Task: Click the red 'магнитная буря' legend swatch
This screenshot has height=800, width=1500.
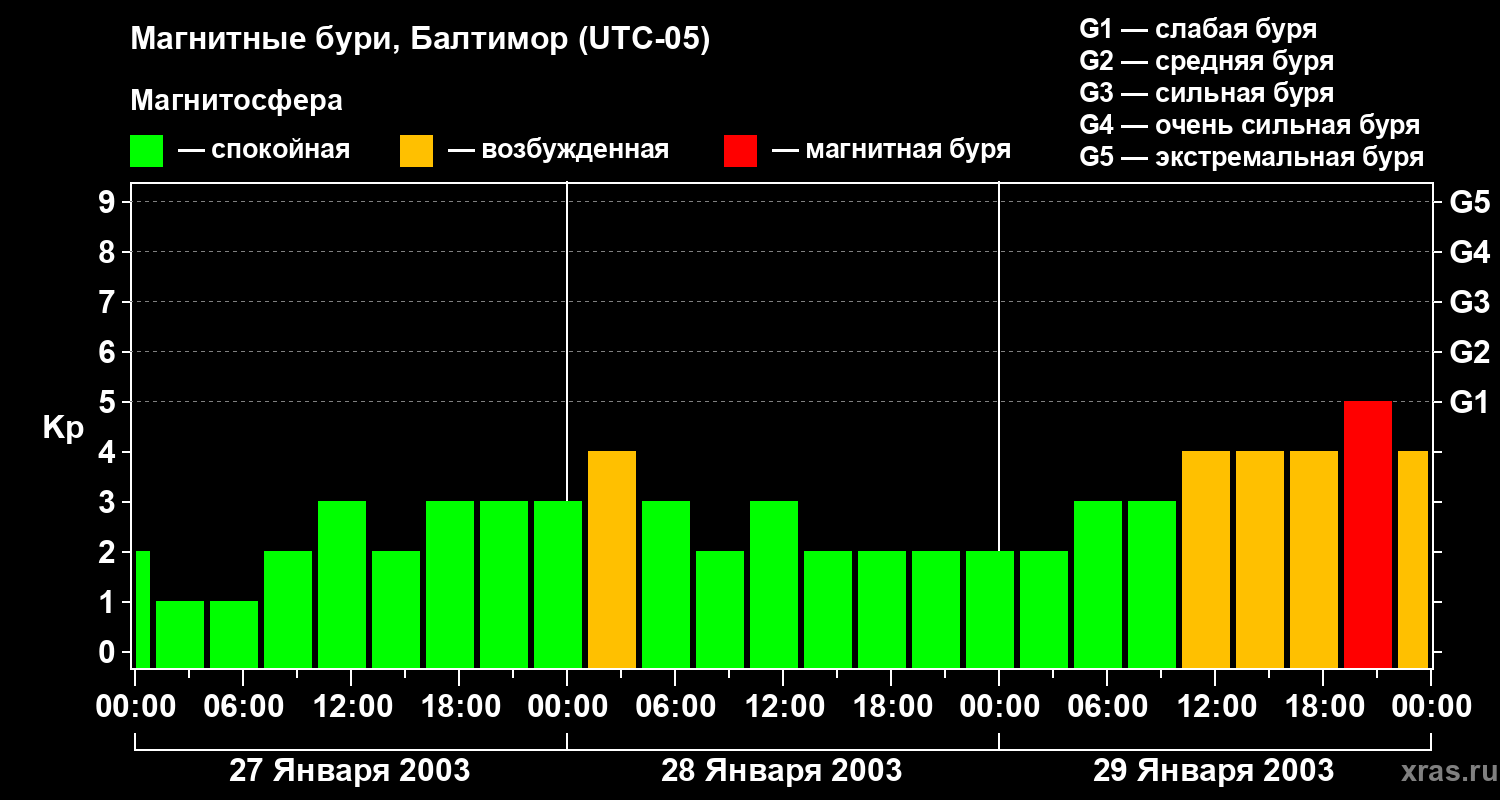Action: (741, 151)
